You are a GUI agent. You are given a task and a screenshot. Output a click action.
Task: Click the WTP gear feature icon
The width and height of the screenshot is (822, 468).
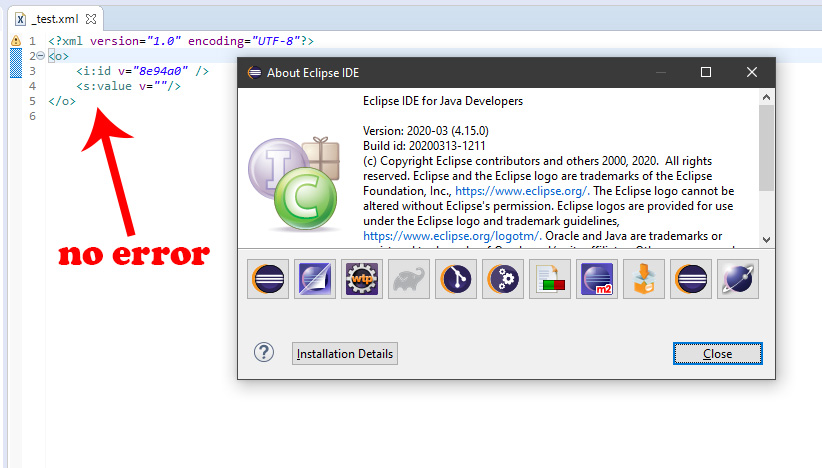click(362, 279)
